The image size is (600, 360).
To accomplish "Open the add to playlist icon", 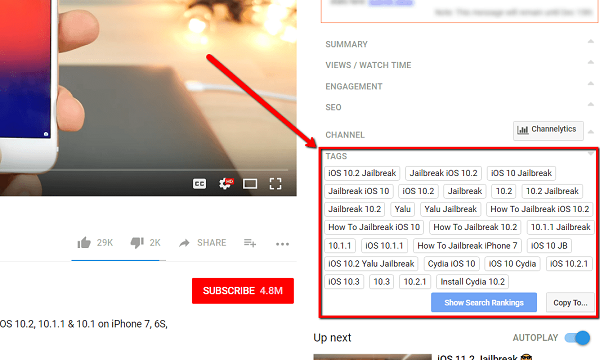I will tap(250, 243).
